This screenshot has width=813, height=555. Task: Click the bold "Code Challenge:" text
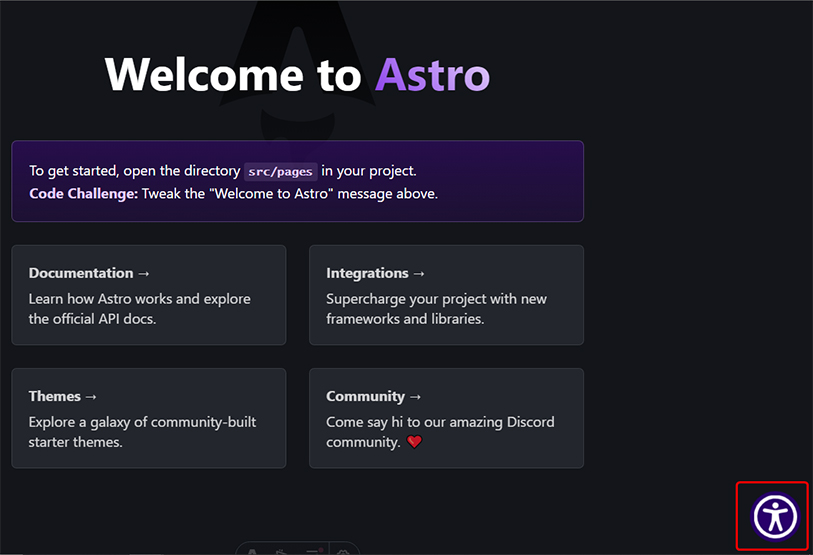(83, 193)
